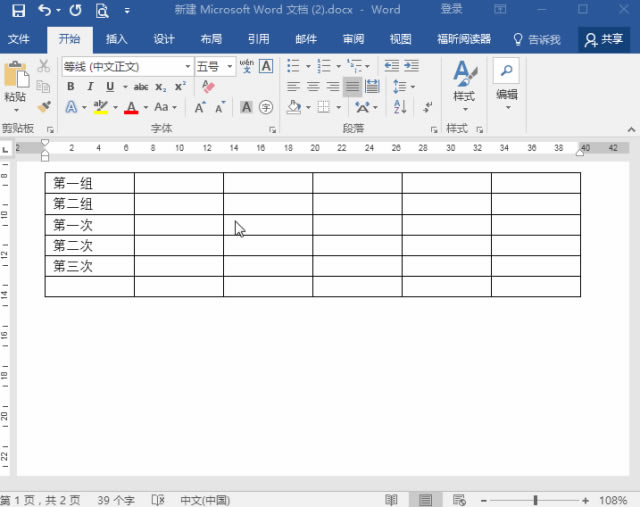The image size is (640, 507).
Task: Add a character border with the boxed A
Action: pos(266,66)
